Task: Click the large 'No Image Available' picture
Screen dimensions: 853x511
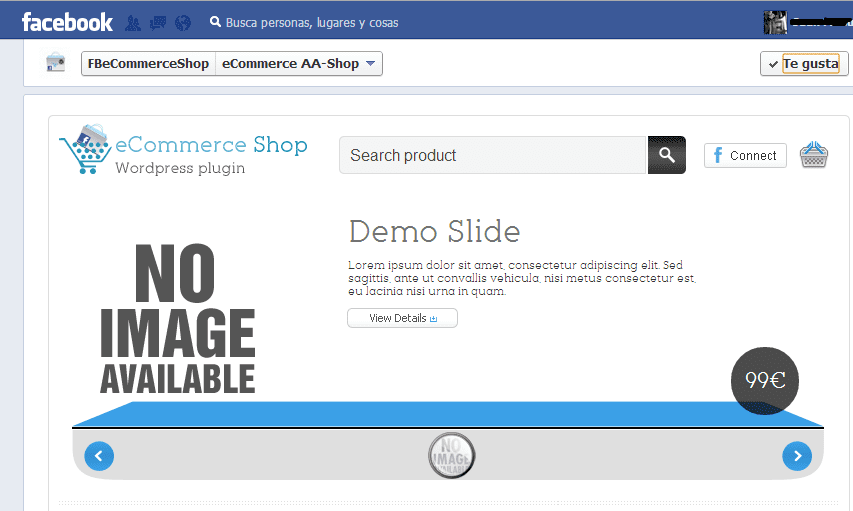Action: pyautogui.click(x=177, y=318)
